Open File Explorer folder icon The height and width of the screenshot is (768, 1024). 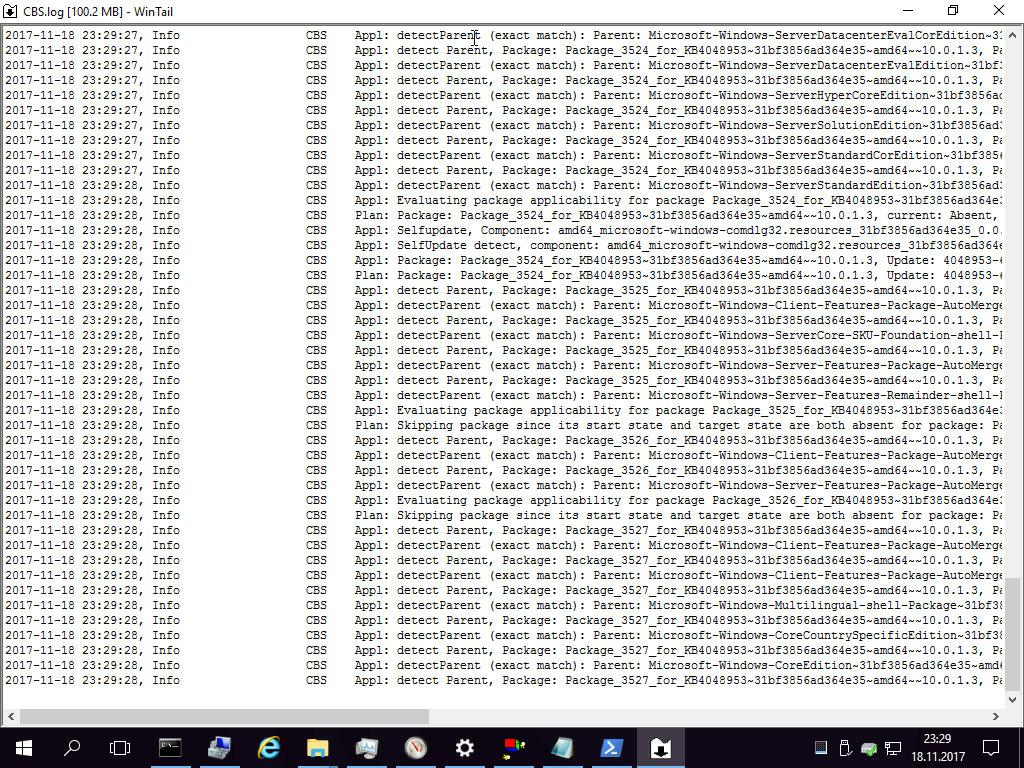(317, 747)
